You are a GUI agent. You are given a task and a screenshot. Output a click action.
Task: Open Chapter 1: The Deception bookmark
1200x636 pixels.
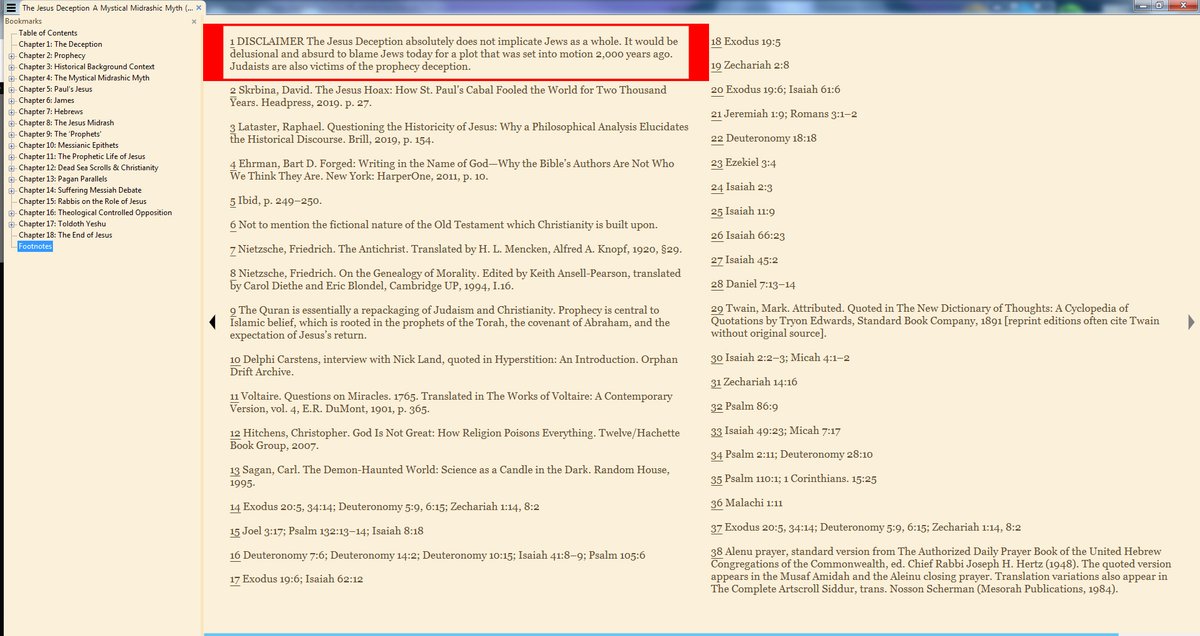(x=60, y=44)
